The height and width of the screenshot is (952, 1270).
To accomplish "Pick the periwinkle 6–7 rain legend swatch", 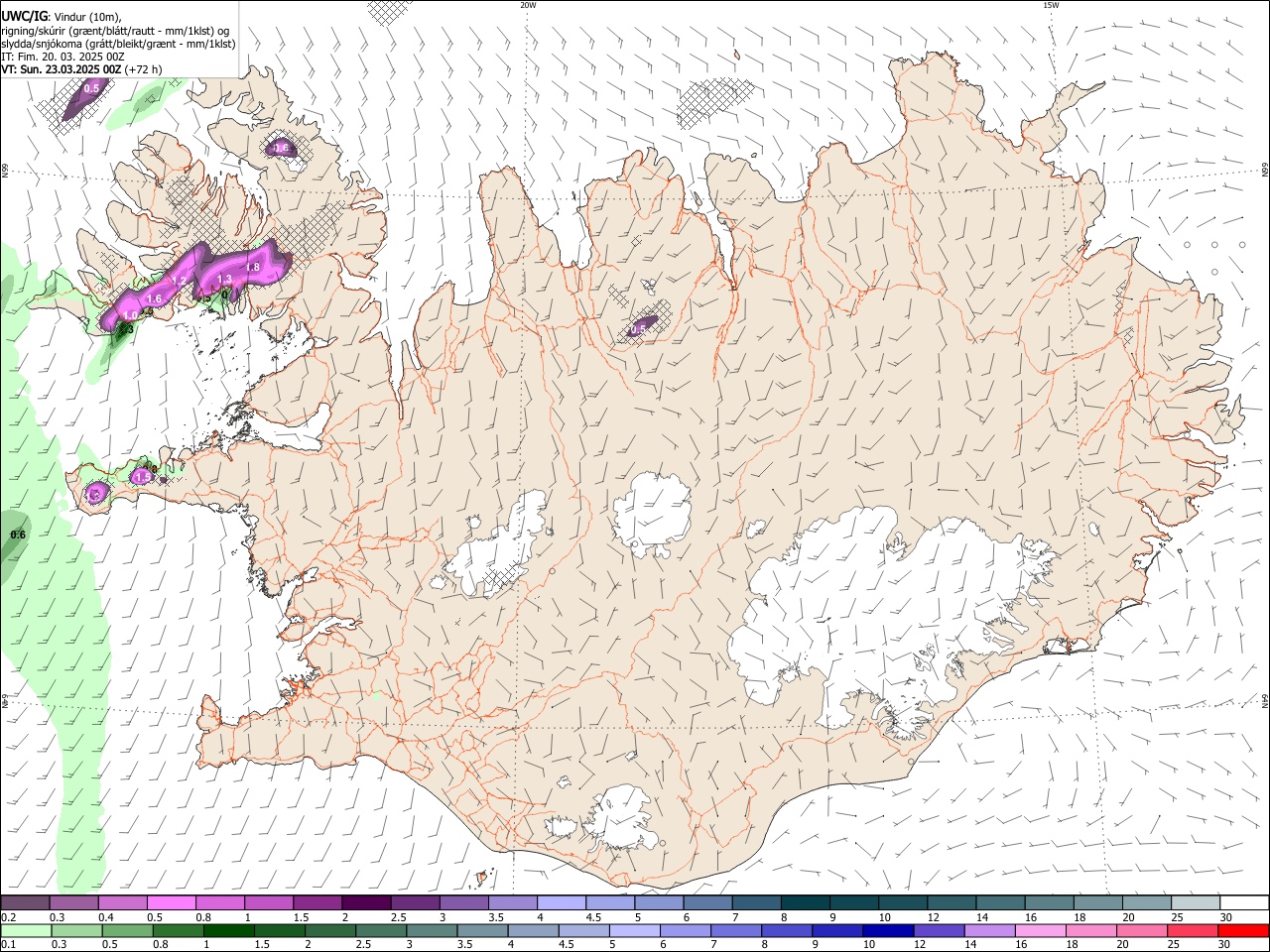I will 686,930.
